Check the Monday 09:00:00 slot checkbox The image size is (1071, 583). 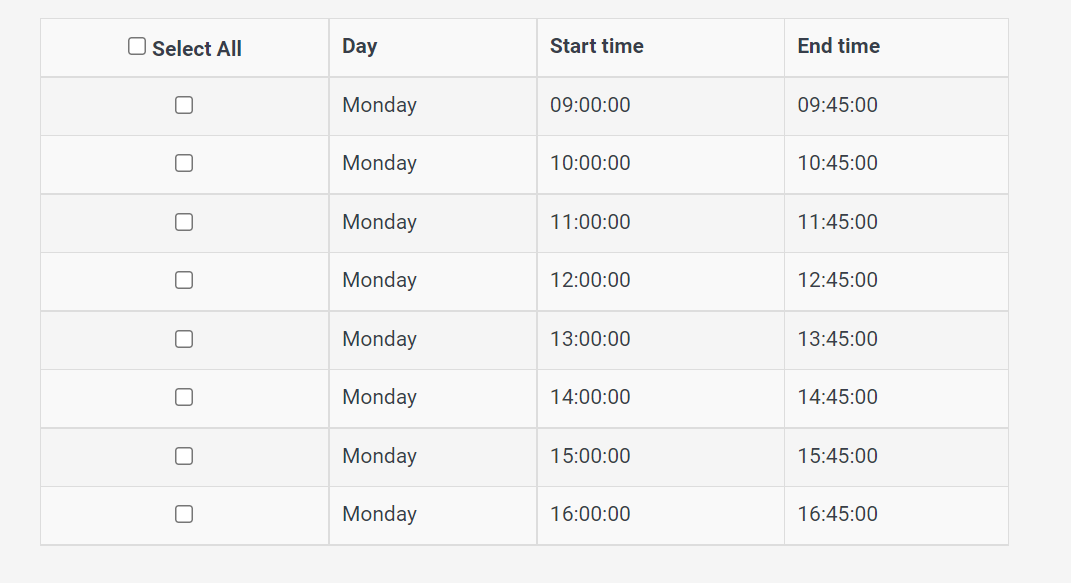coord(184,105)
